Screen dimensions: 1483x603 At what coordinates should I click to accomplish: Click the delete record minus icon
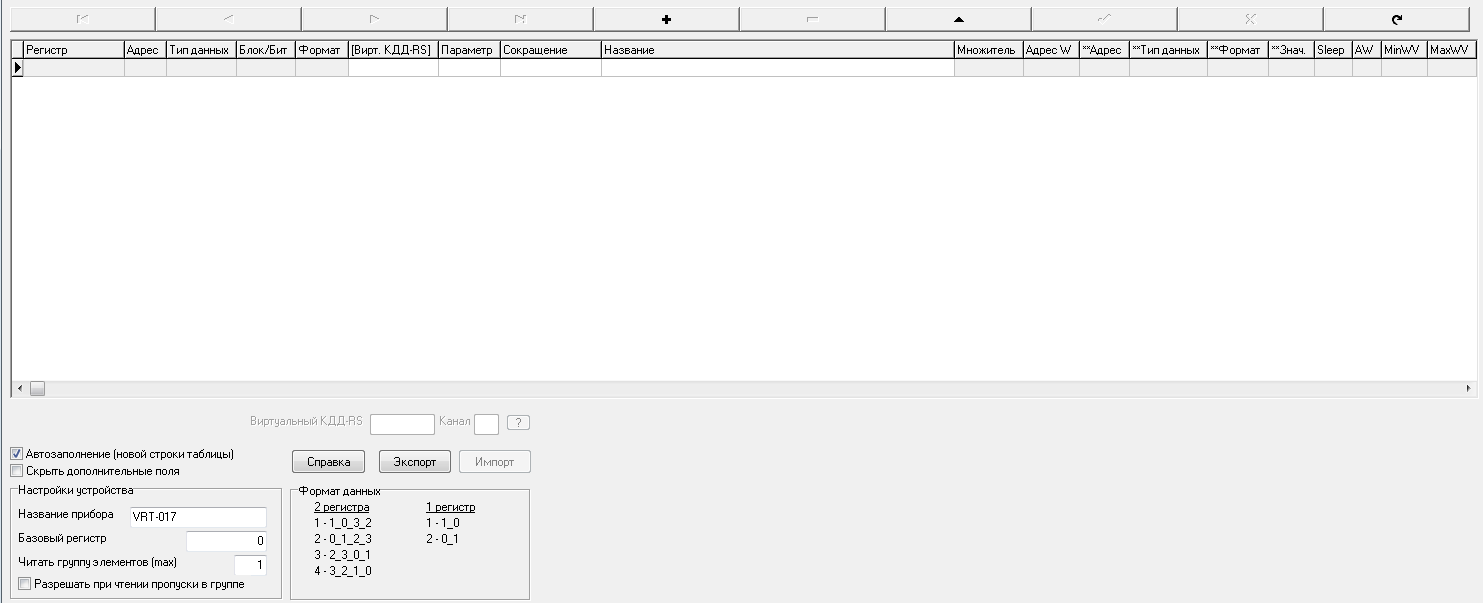[x=812, y=19]
